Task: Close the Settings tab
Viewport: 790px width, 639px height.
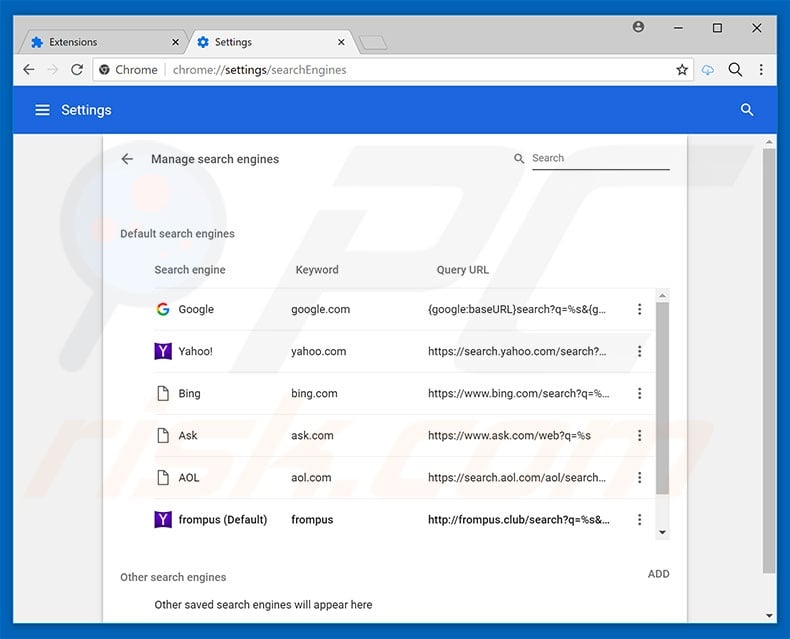Action: (x=341, y=42)
